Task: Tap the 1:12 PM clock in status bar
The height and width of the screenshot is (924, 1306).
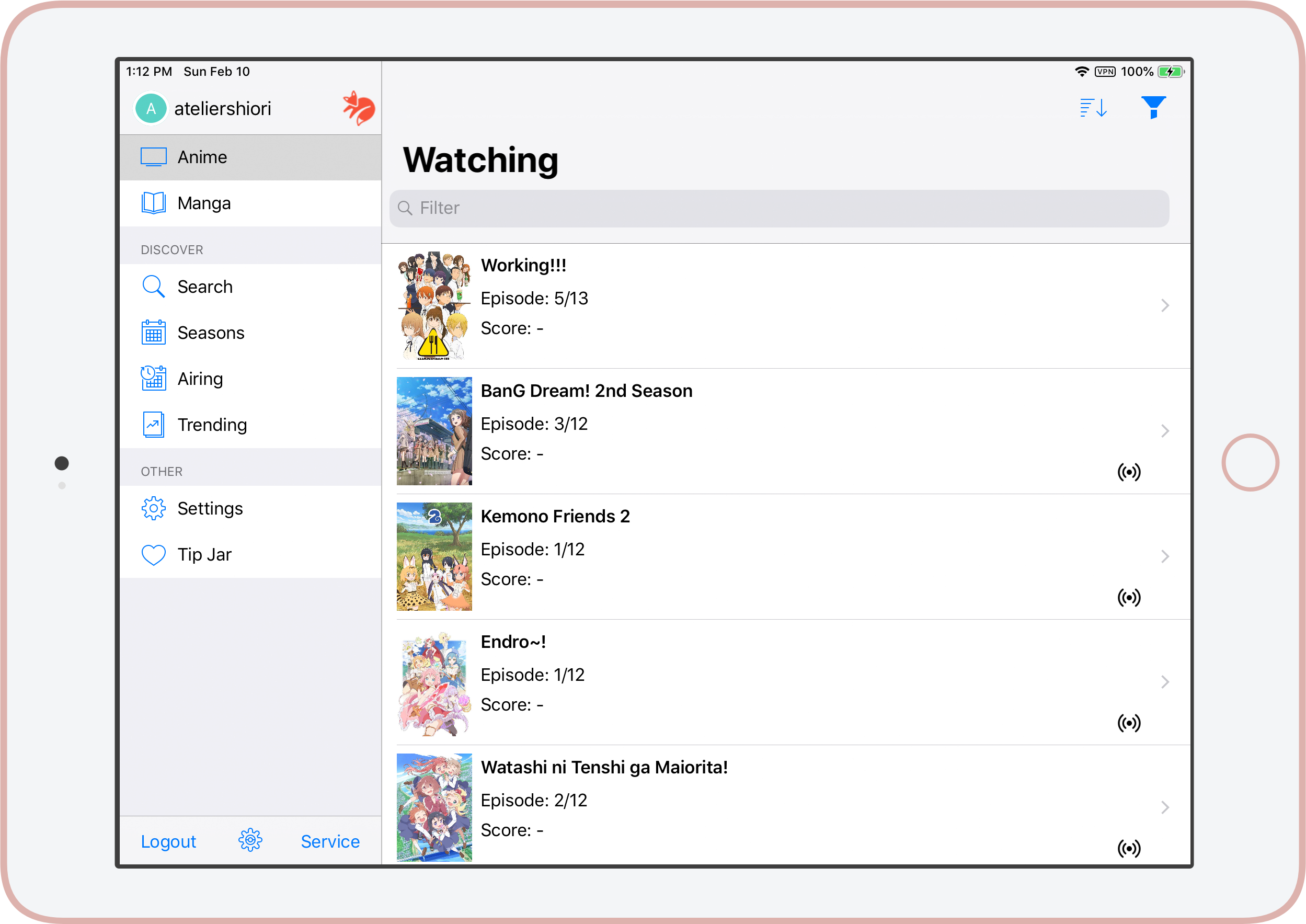Action: (x=148, y=72)
